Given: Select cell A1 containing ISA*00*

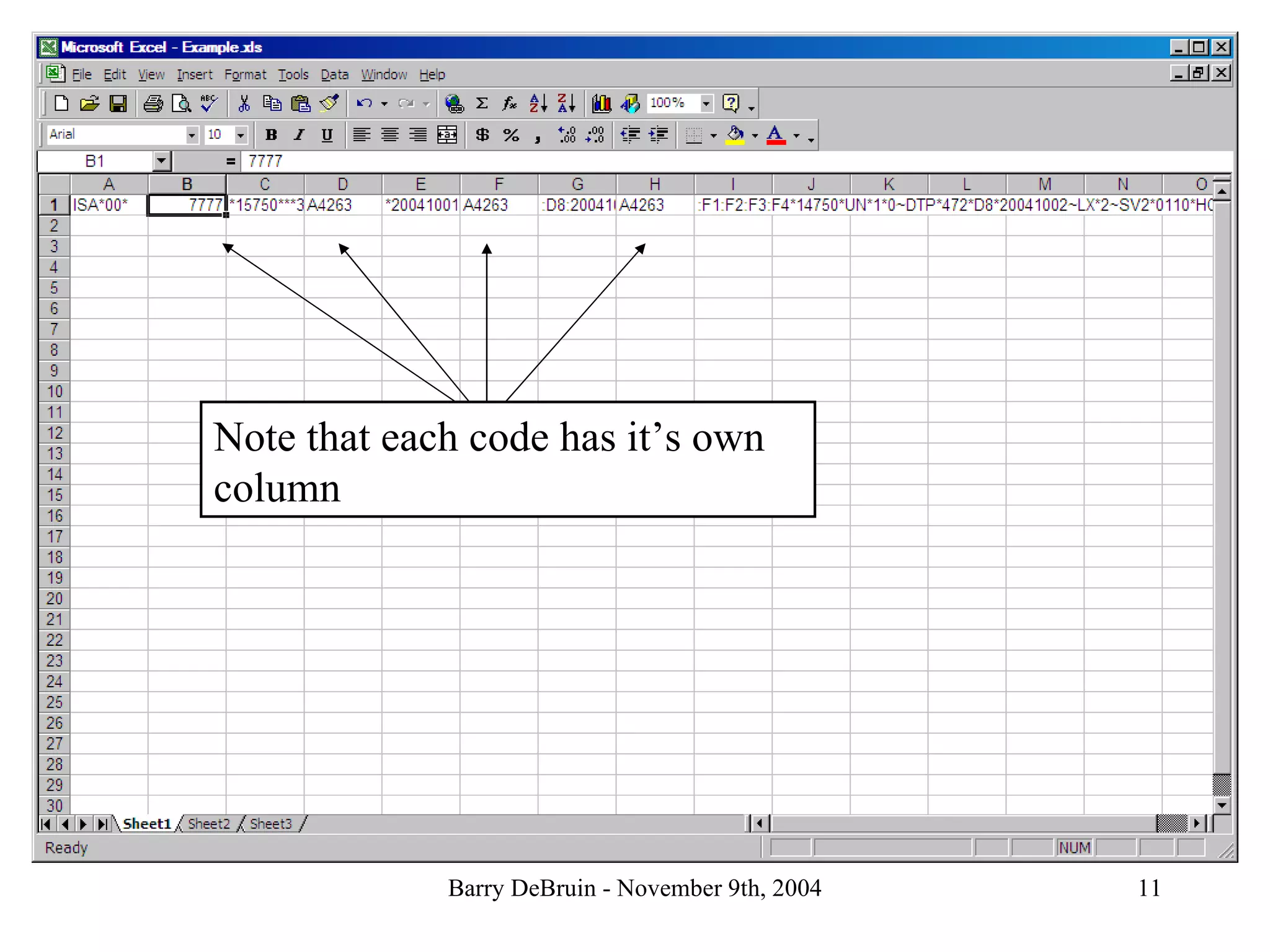Looking at the screenshot, I should tap(109, 205).
